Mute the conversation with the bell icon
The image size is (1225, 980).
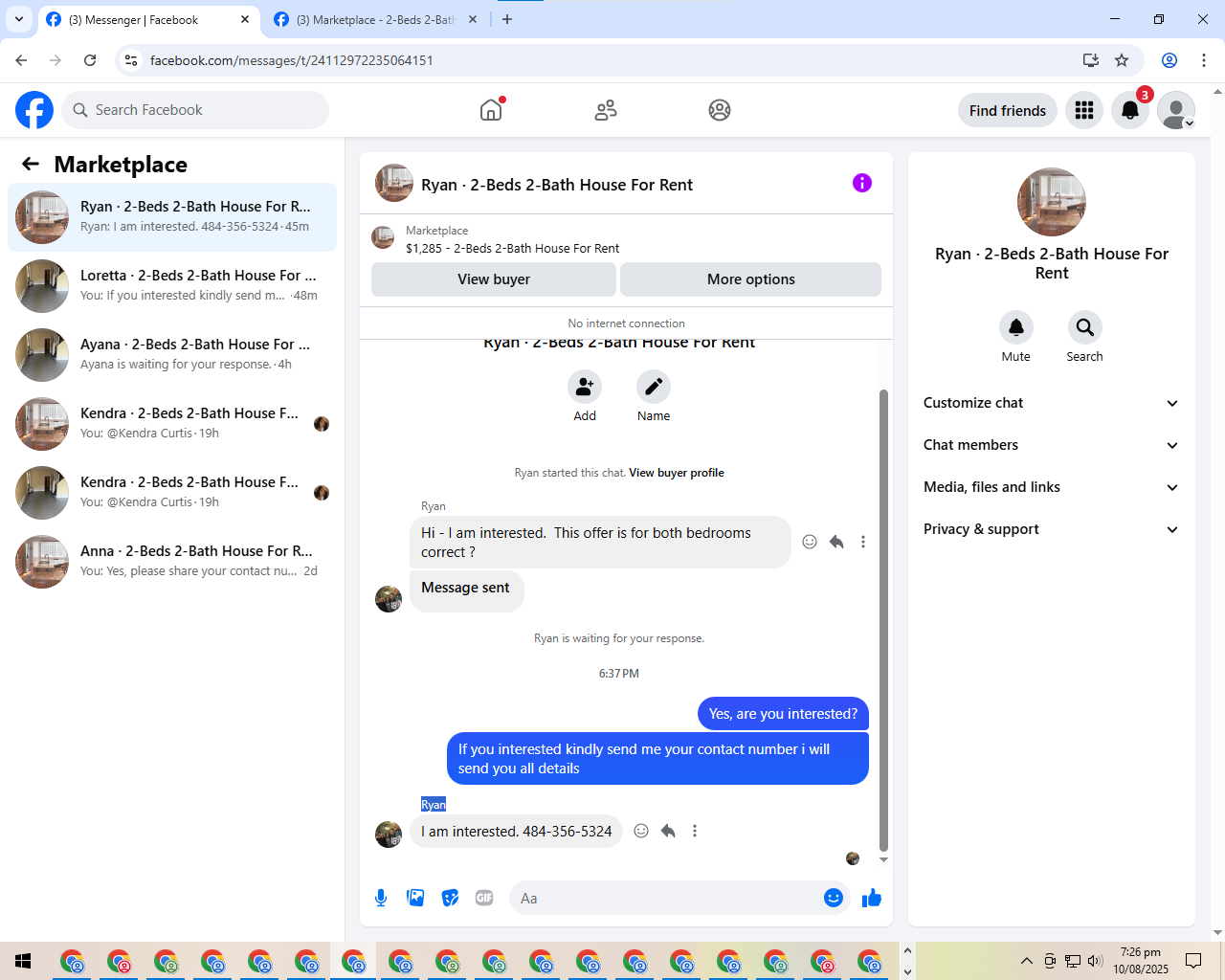(1016, 327)
